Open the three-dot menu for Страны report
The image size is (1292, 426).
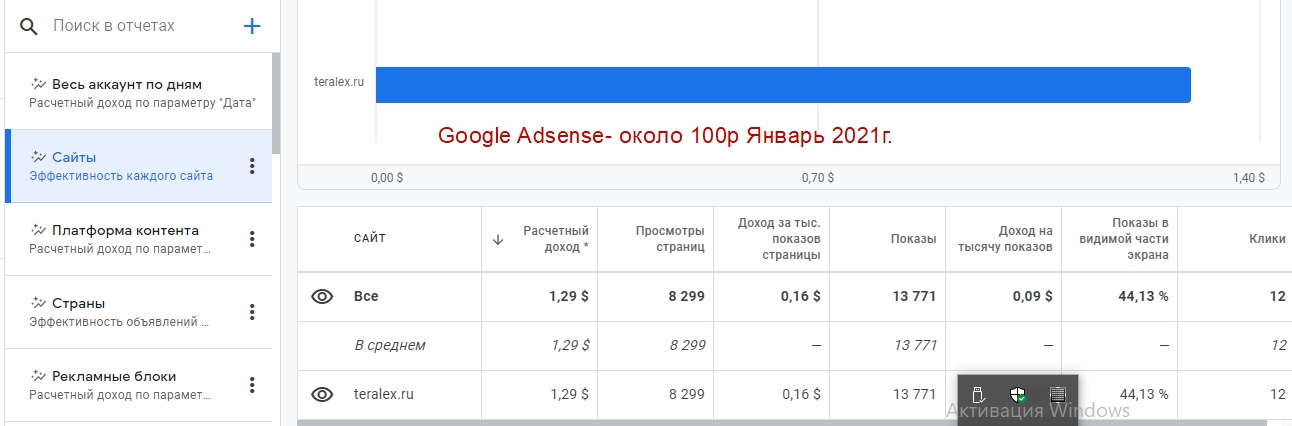pyautogui.click(x=252, y=312)
